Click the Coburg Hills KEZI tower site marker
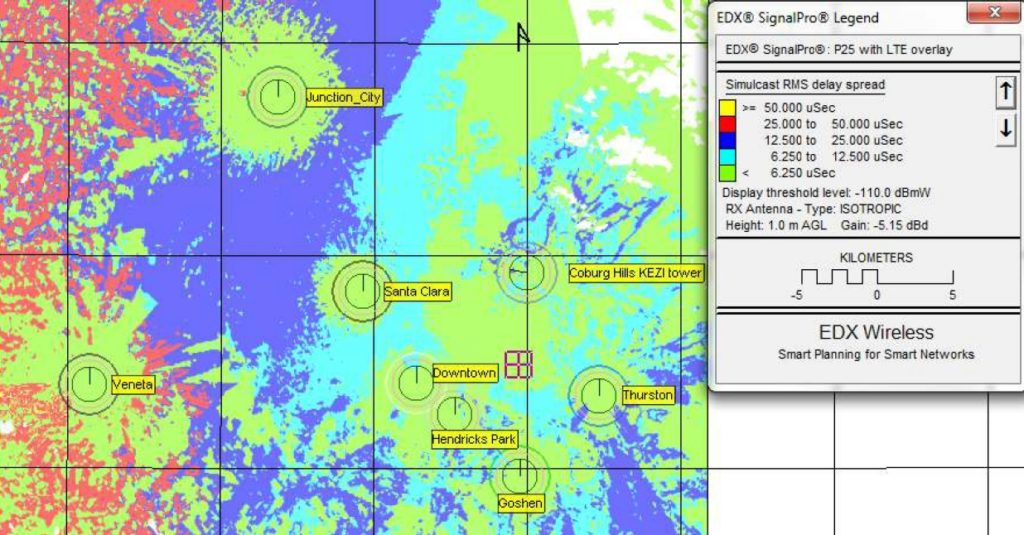This screenshot has width=1024, height=535. (x=526, y=272)
